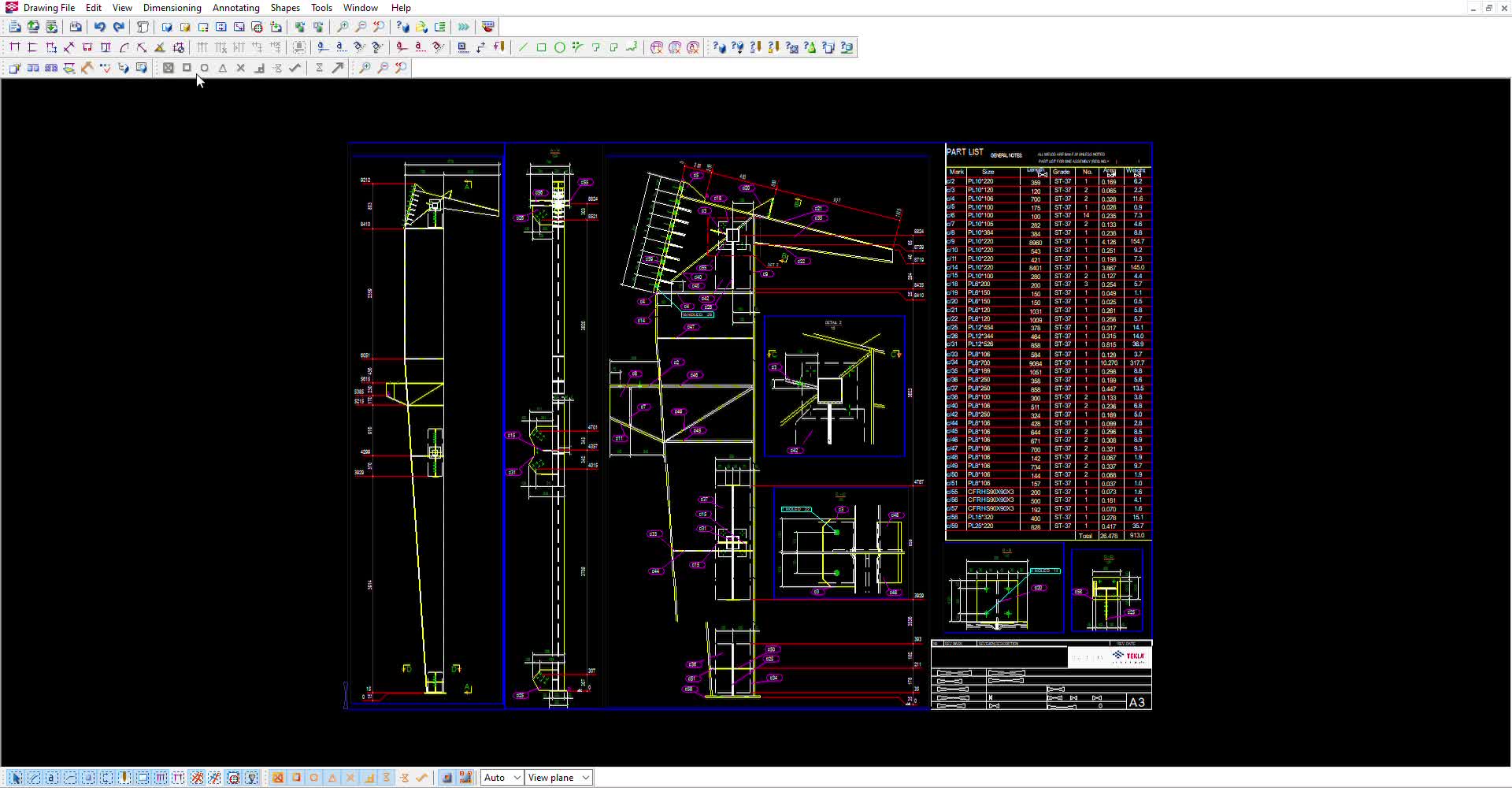Click the save drawing floppy disk icon
The image size is (1512, 788).
click(x=76, y=27)
